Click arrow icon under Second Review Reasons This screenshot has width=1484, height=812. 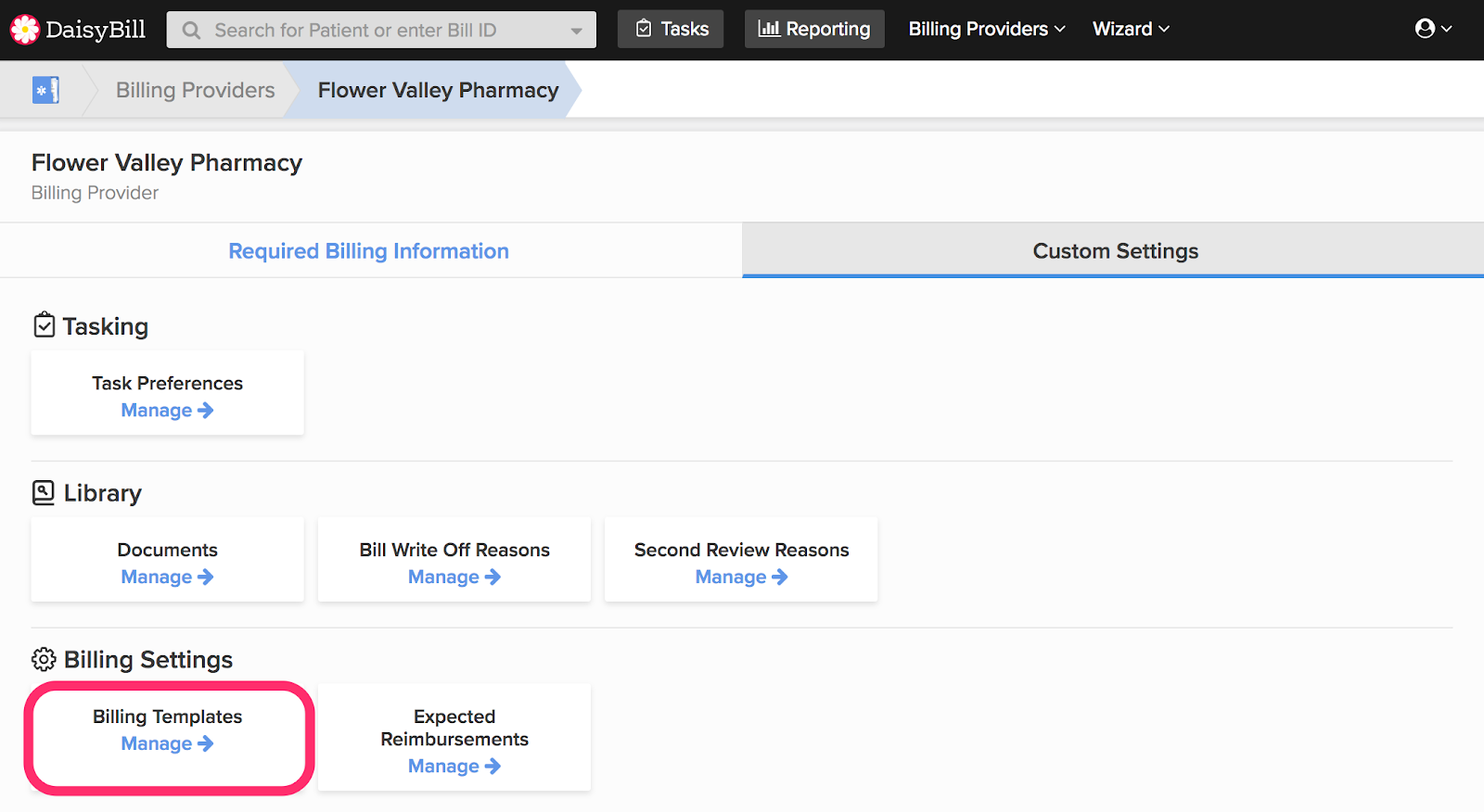point(780,577)
